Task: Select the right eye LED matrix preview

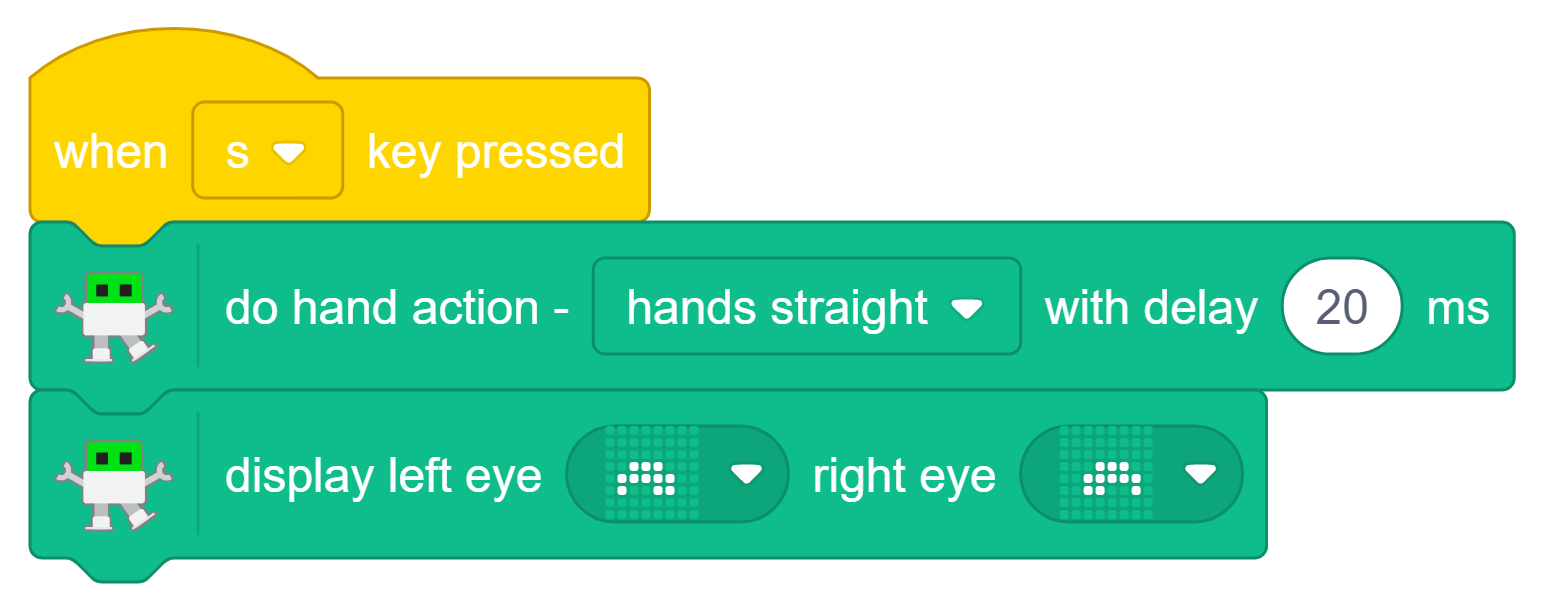Action: click(x=1106, y=474)
